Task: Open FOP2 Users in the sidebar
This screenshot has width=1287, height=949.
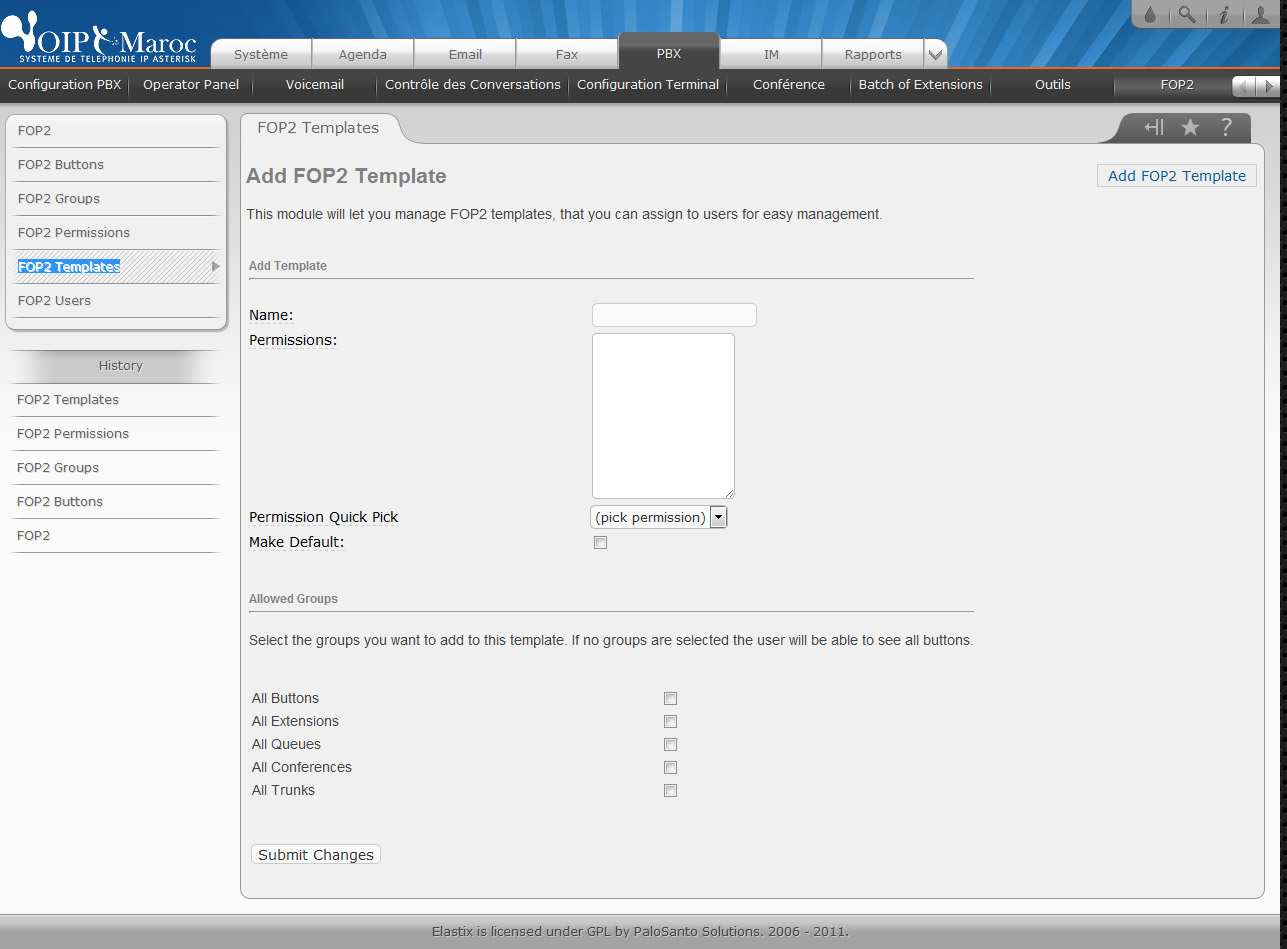Action: 54,301
